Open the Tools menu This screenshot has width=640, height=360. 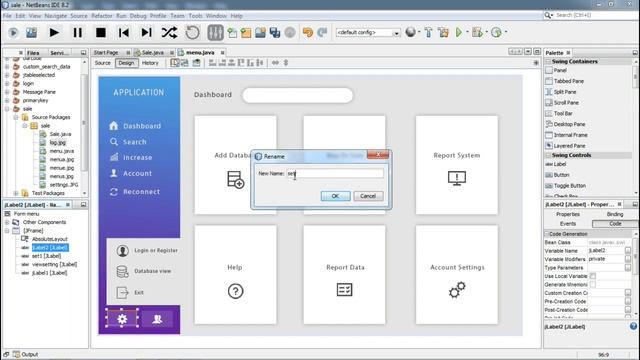pyautogui.click(x=196, y=16)
